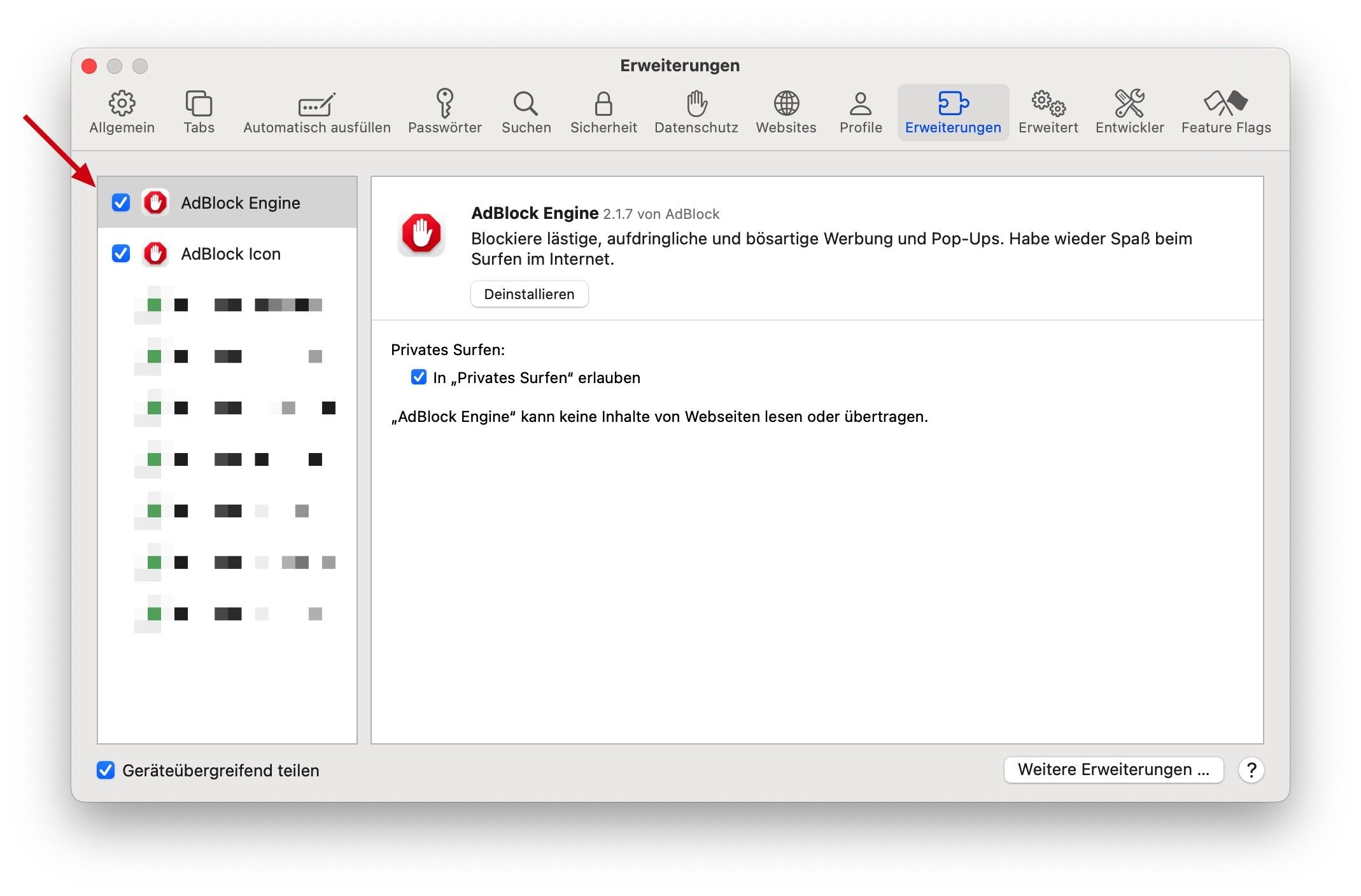Disable the AdBlock Engine extension checkbox
Screen dimensions: 1361x896
pos(121,202)
